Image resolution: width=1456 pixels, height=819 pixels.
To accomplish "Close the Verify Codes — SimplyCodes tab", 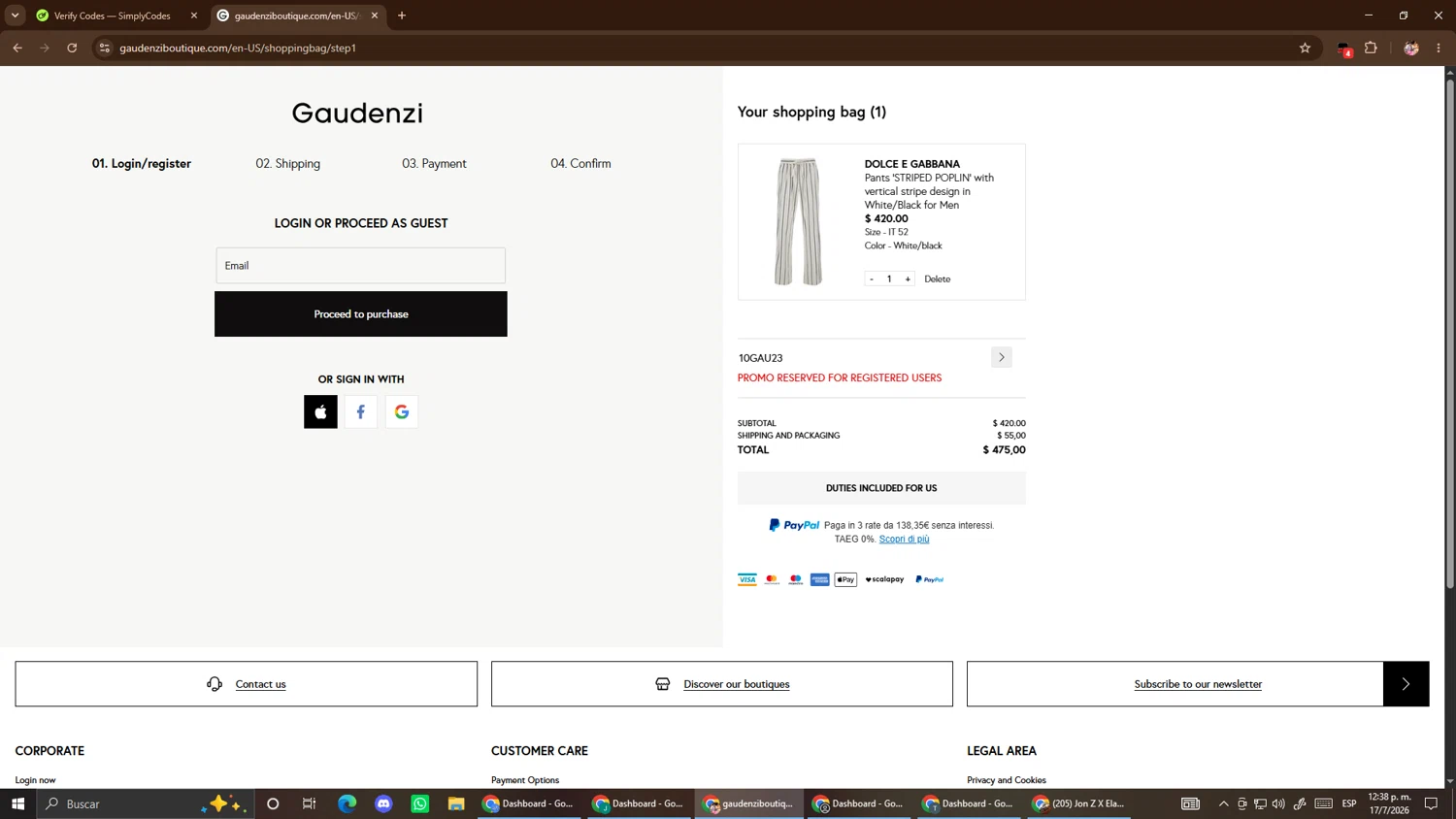I will (x=194, y=16).
